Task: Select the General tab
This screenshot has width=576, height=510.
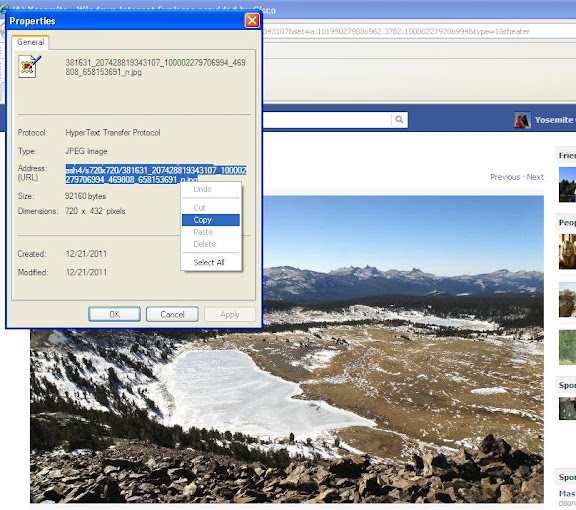Action: click(x=30, y=42)
